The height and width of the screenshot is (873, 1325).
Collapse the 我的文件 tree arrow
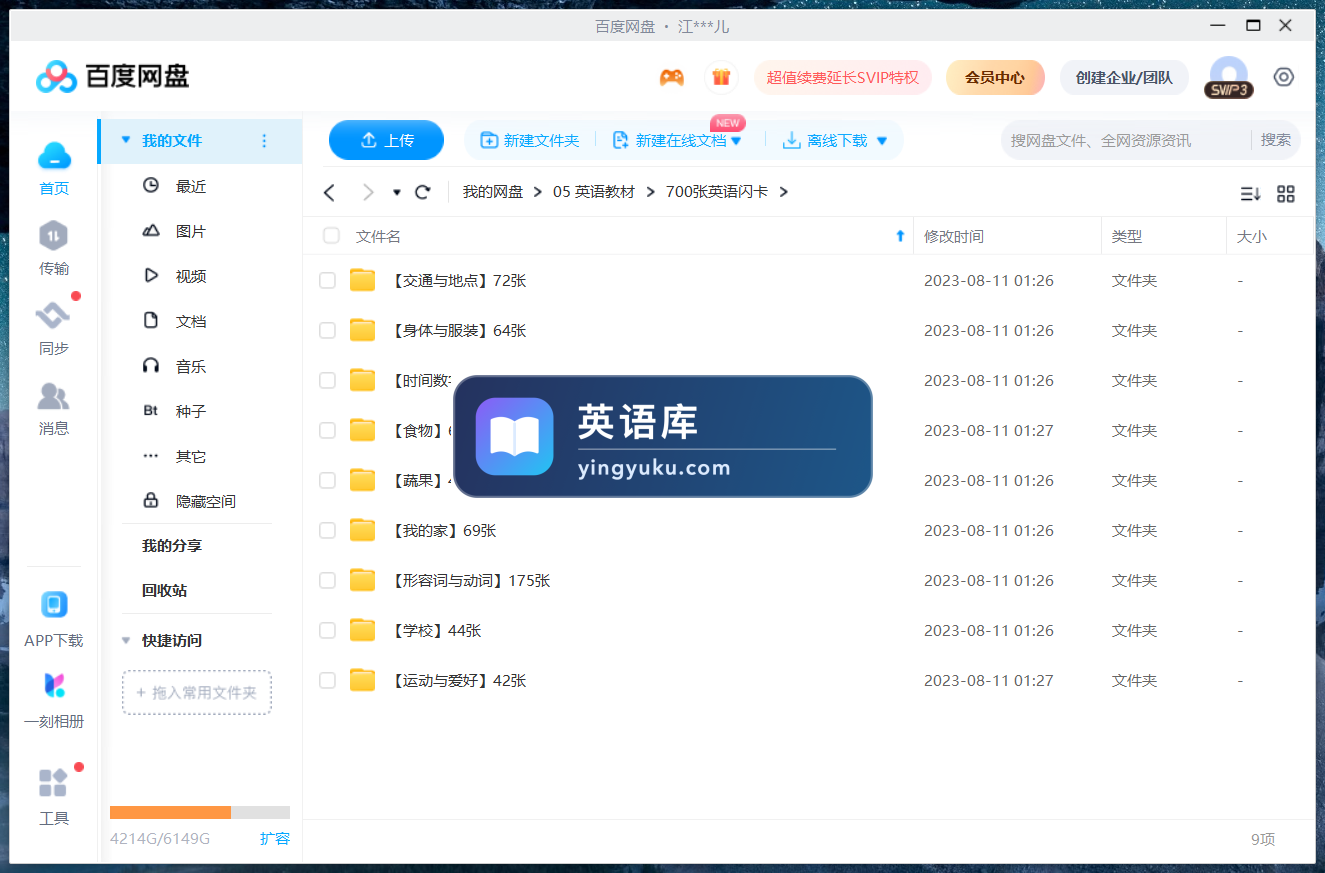126,140
